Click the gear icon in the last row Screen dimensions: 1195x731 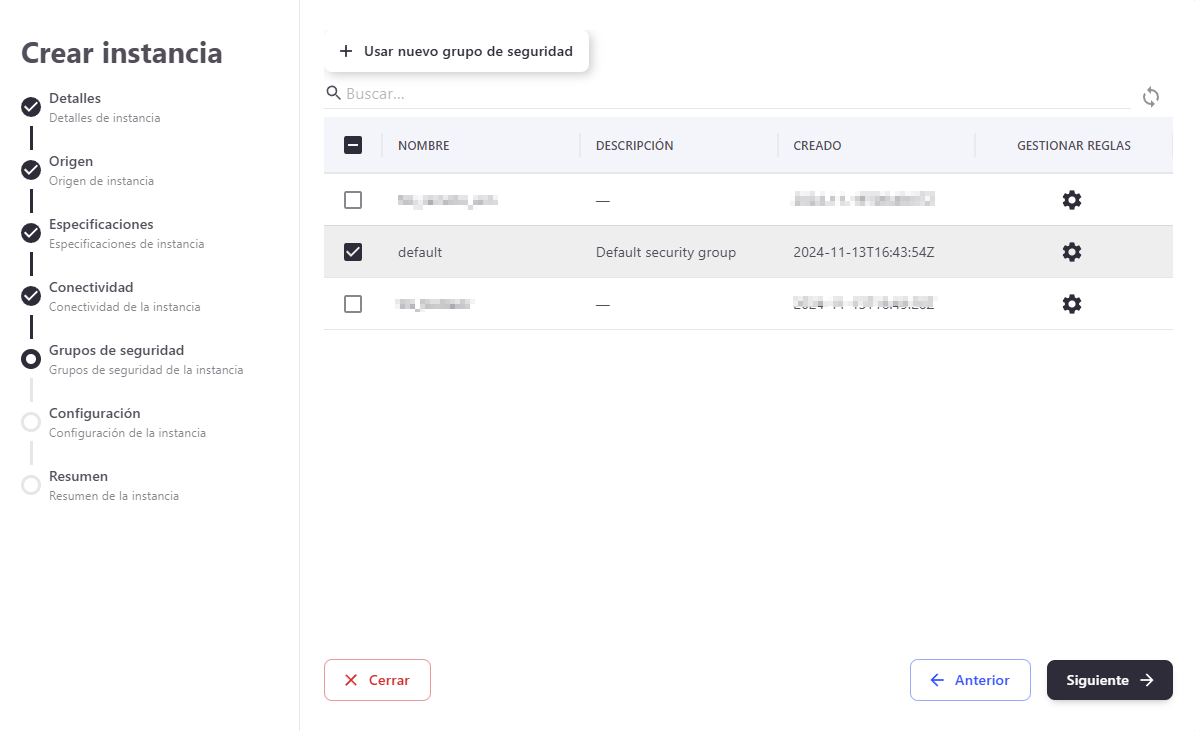click(x=1071, y=304)
